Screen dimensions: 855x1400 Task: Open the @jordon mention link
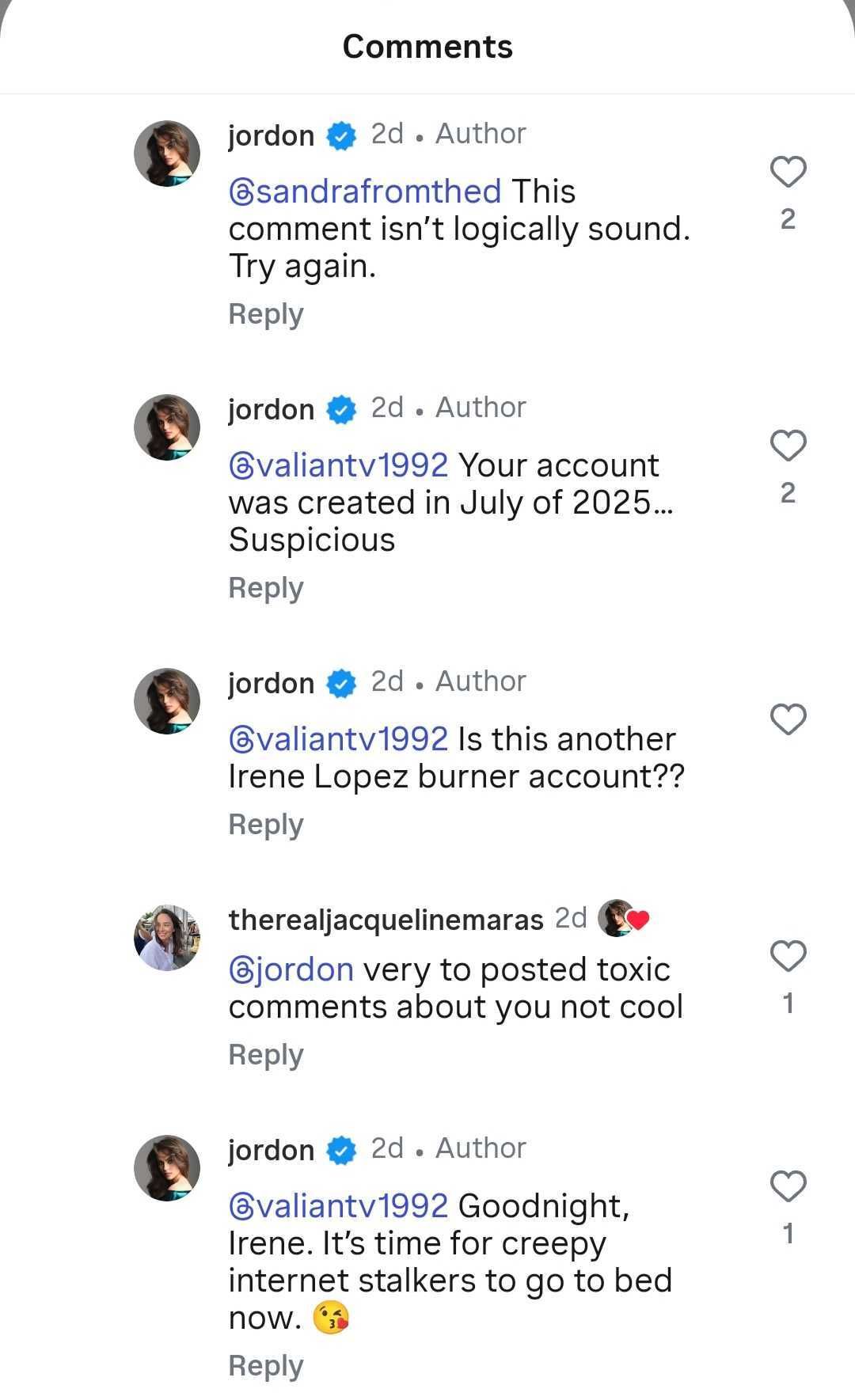[x=291, y=969]
